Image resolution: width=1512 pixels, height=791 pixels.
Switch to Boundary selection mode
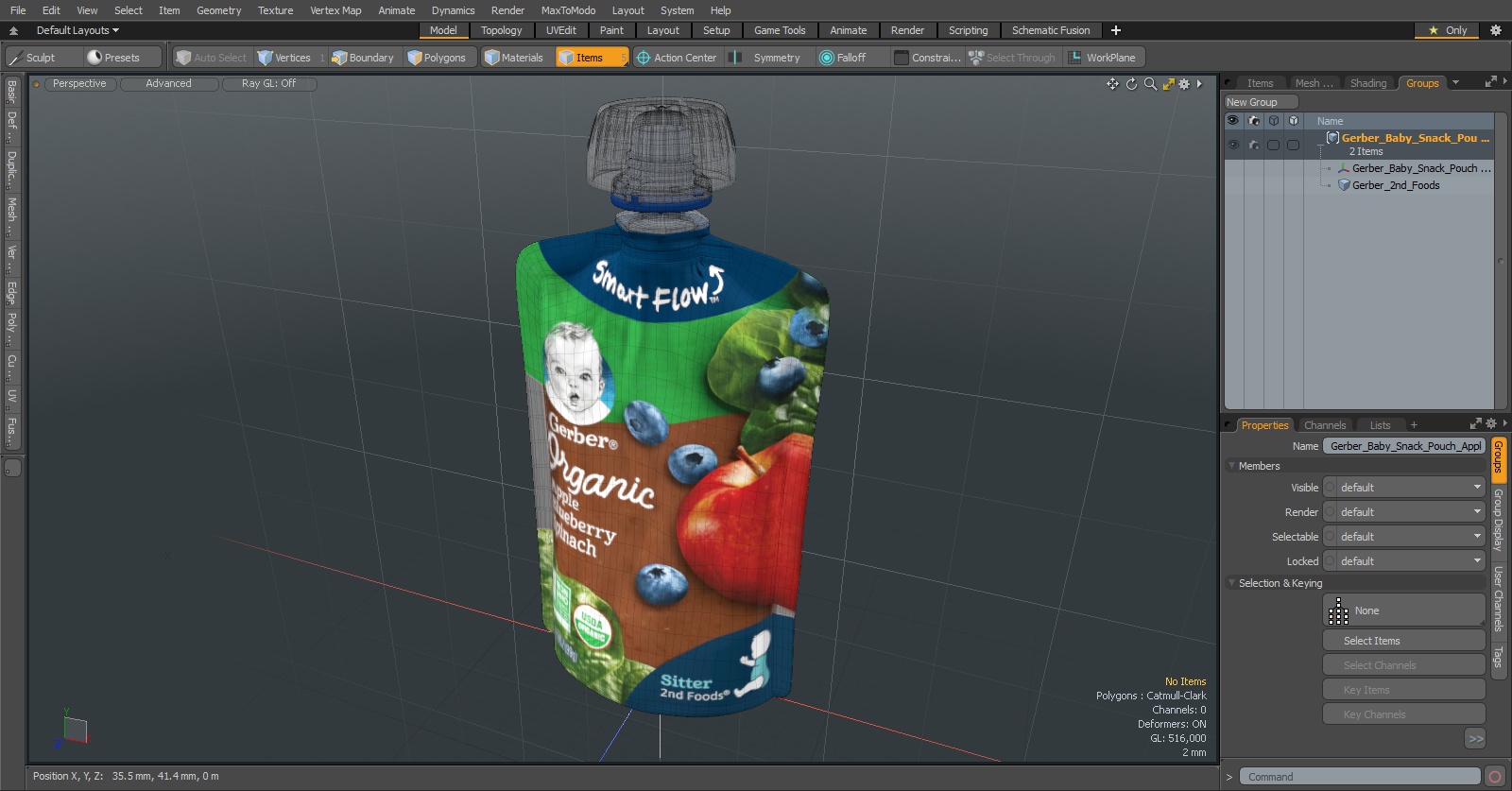[363, 58]
